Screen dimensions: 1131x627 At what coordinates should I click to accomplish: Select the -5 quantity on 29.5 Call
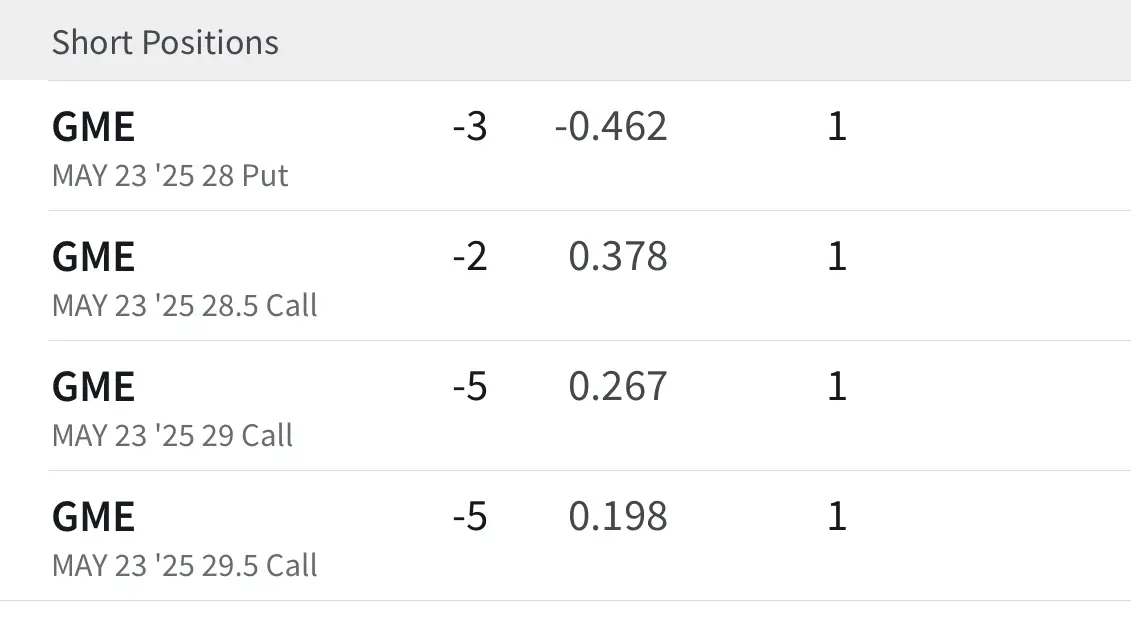tap(470, 516)
